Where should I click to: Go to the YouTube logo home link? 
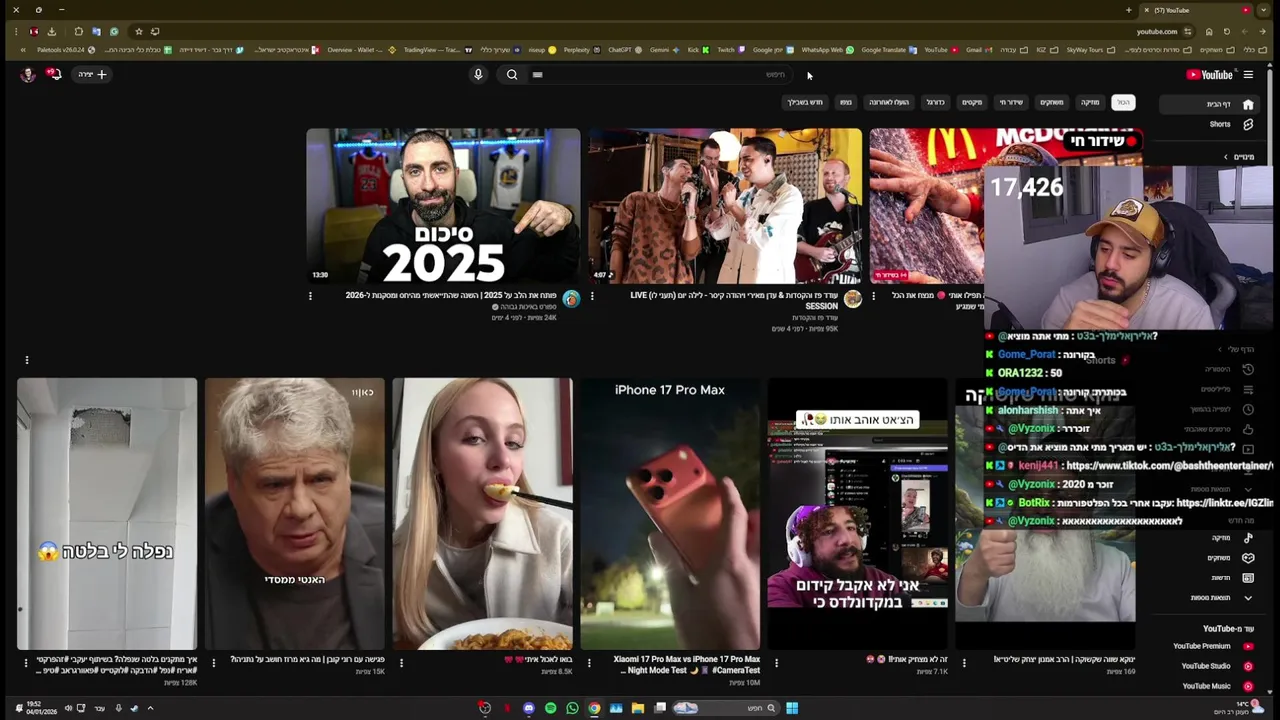[x=1210, y=74]
